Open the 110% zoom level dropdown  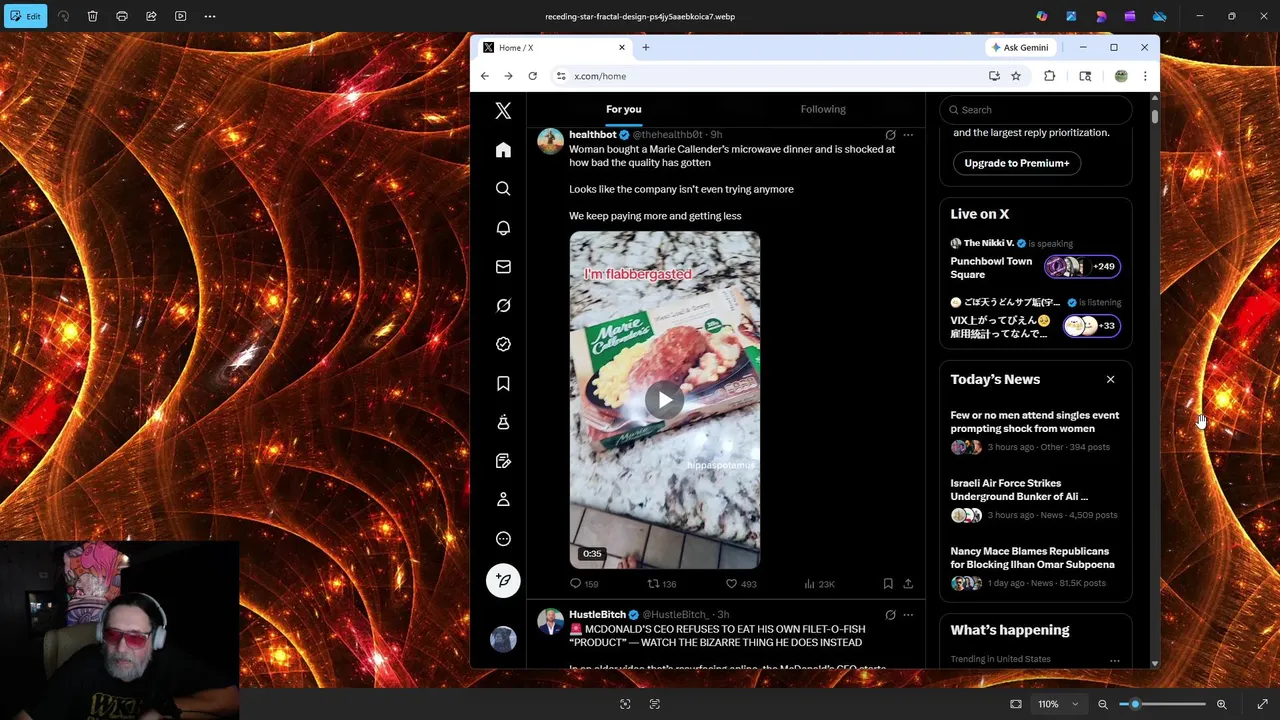tap(1057, 704)
